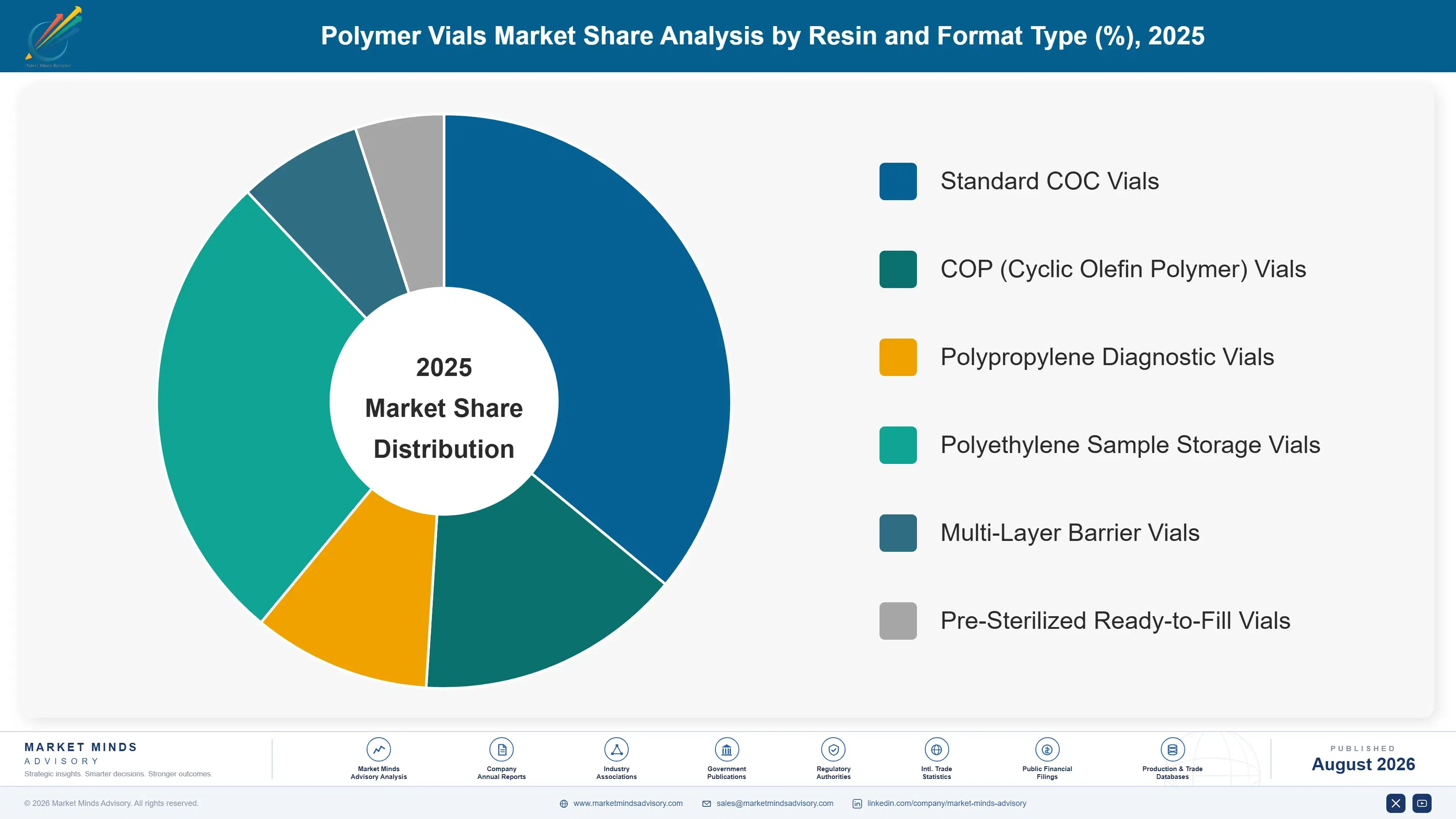The image size is (1456, 819).
Task: Click the Regulatory Authorities shield icon
Action: tap(833, 749)
